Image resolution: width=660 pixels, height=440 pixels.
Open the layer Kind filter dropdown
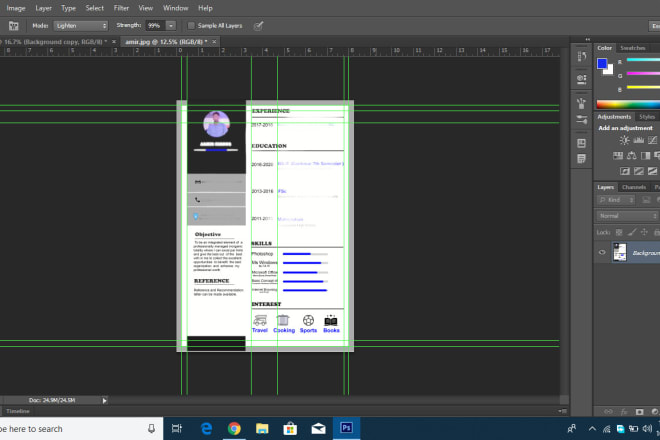coord(617,200)
